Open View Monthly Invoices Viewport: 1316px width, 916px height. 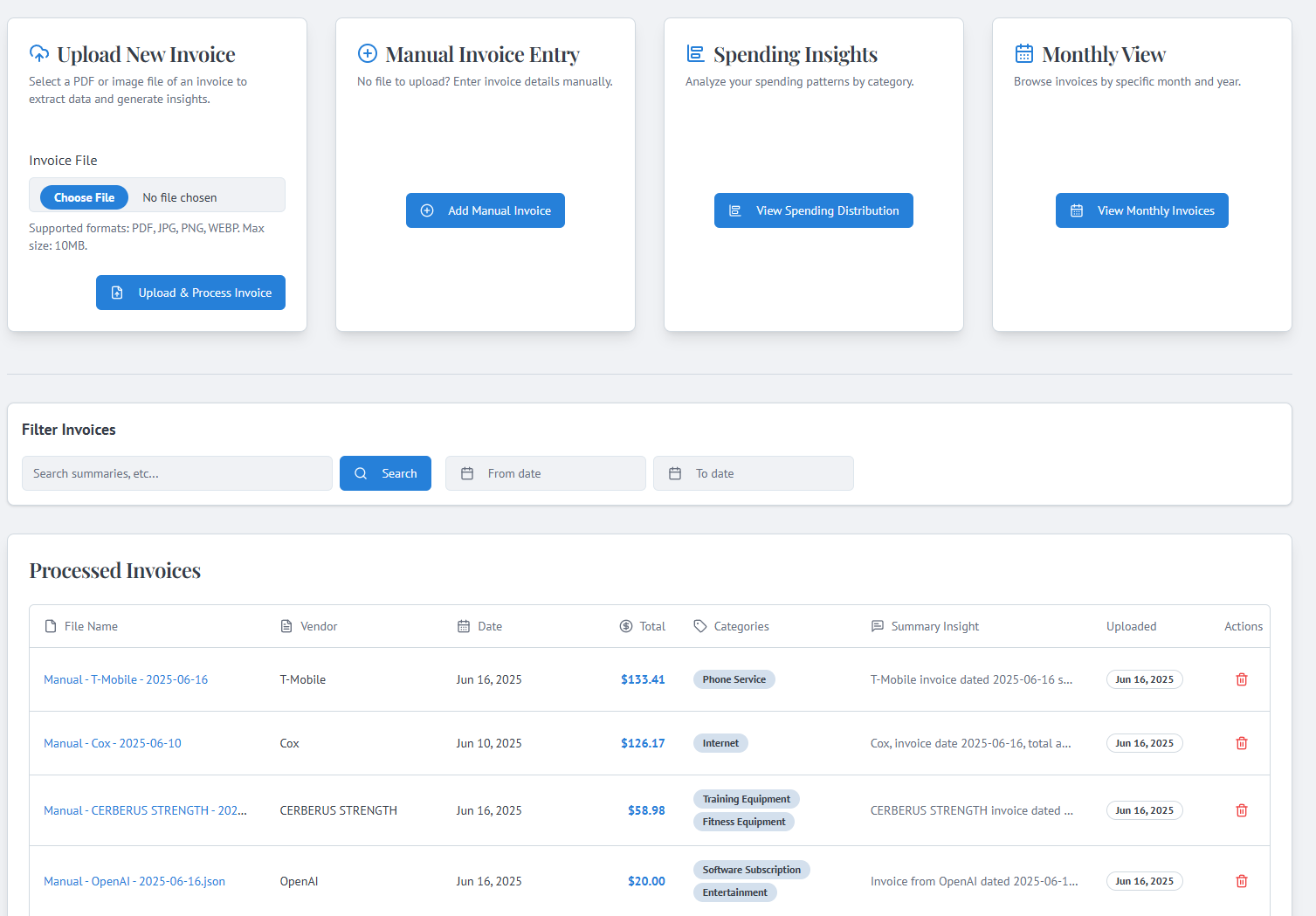(x=1142, y=210)
